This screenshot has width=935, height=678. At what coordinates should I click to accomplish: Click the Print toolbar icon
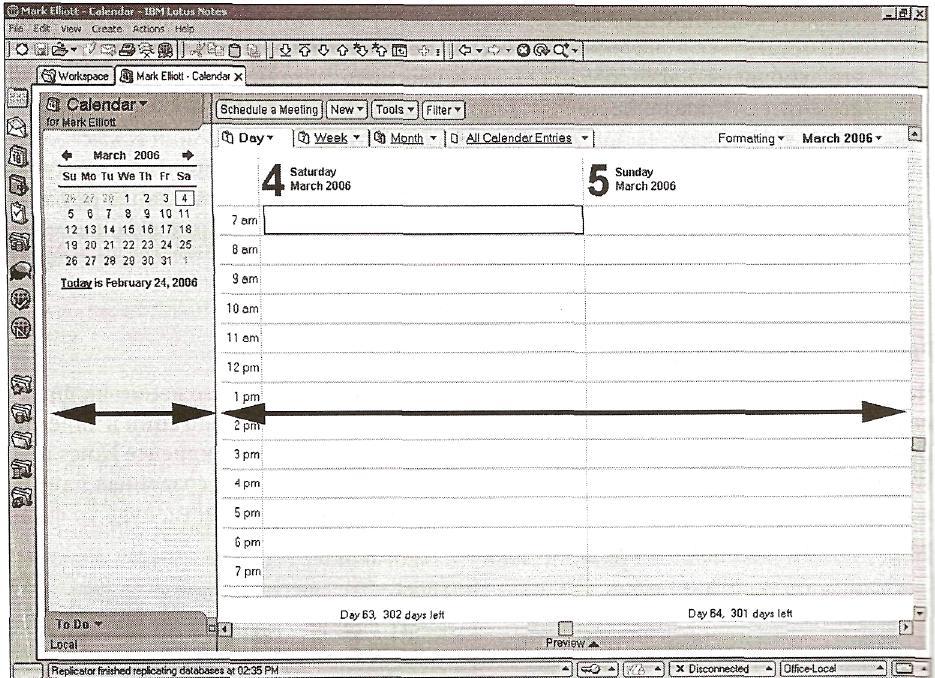[x=126, y=50]
